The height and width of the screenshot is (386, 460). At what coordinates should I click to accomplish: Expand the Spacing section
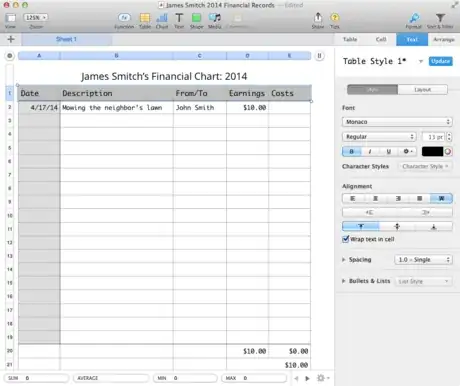(344, 259)
